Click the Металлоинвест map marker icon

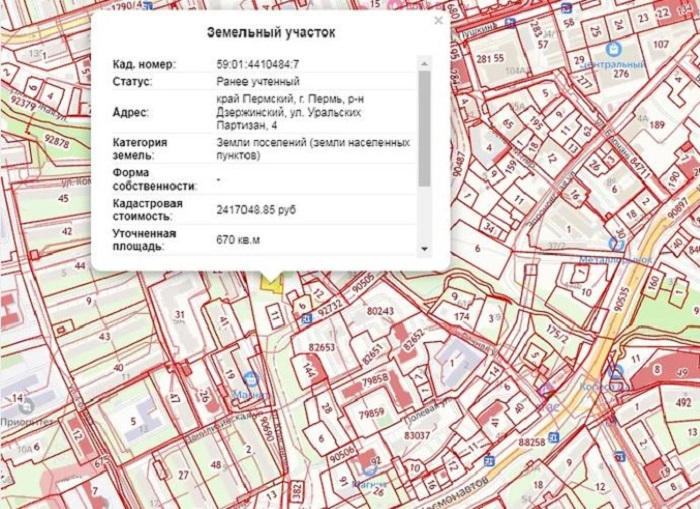(x=615, y=242)
